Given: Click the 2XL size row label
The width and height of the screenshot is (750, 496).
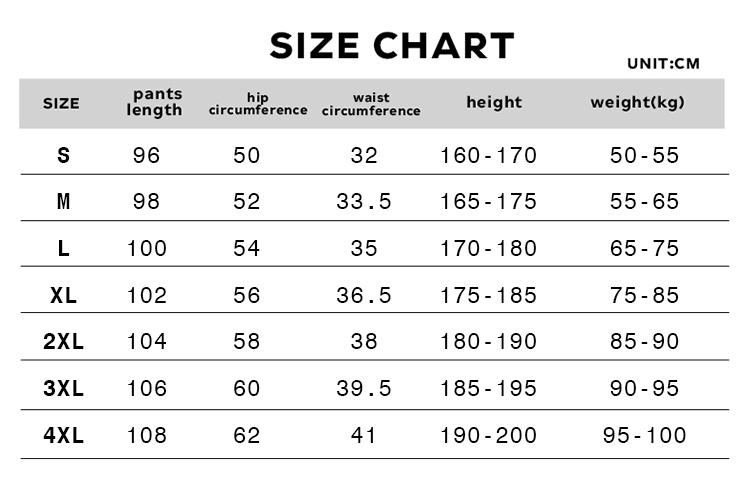Looking at the screenshot, I should [x=64, y=342].
